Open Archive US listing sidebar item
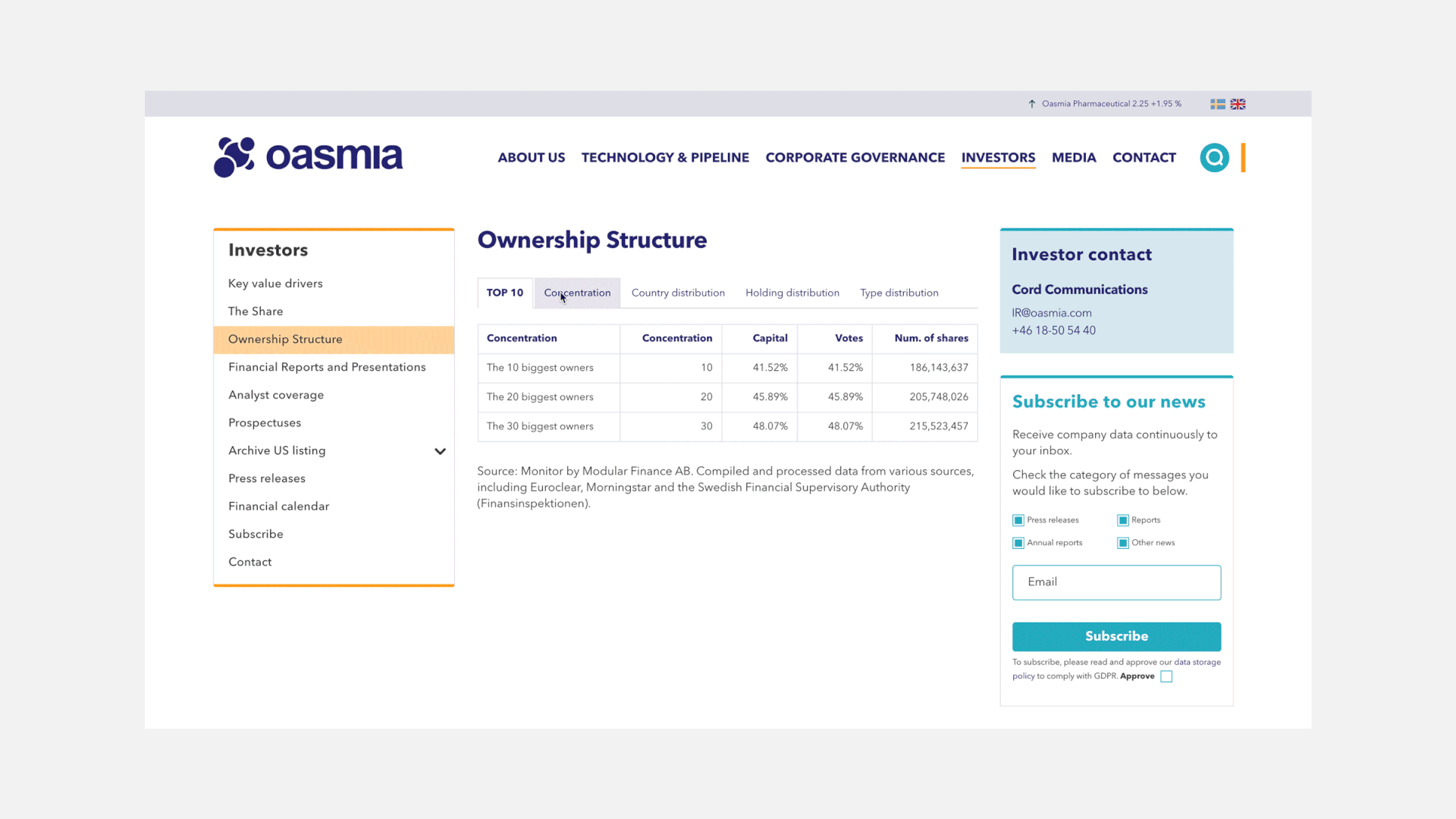Image resolution: width=1456 pixels, height=819 pixels. [x=277, y=450]
